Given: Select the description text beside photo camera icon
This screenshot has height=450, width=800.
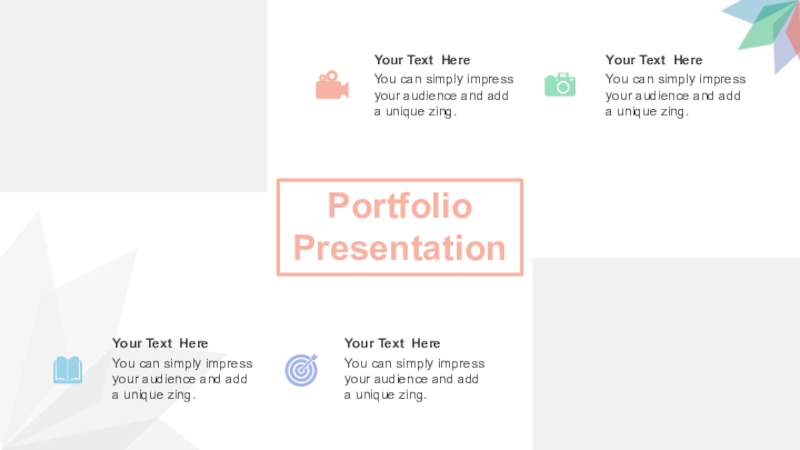Looking at the screenshot, I should pos(675,95).
